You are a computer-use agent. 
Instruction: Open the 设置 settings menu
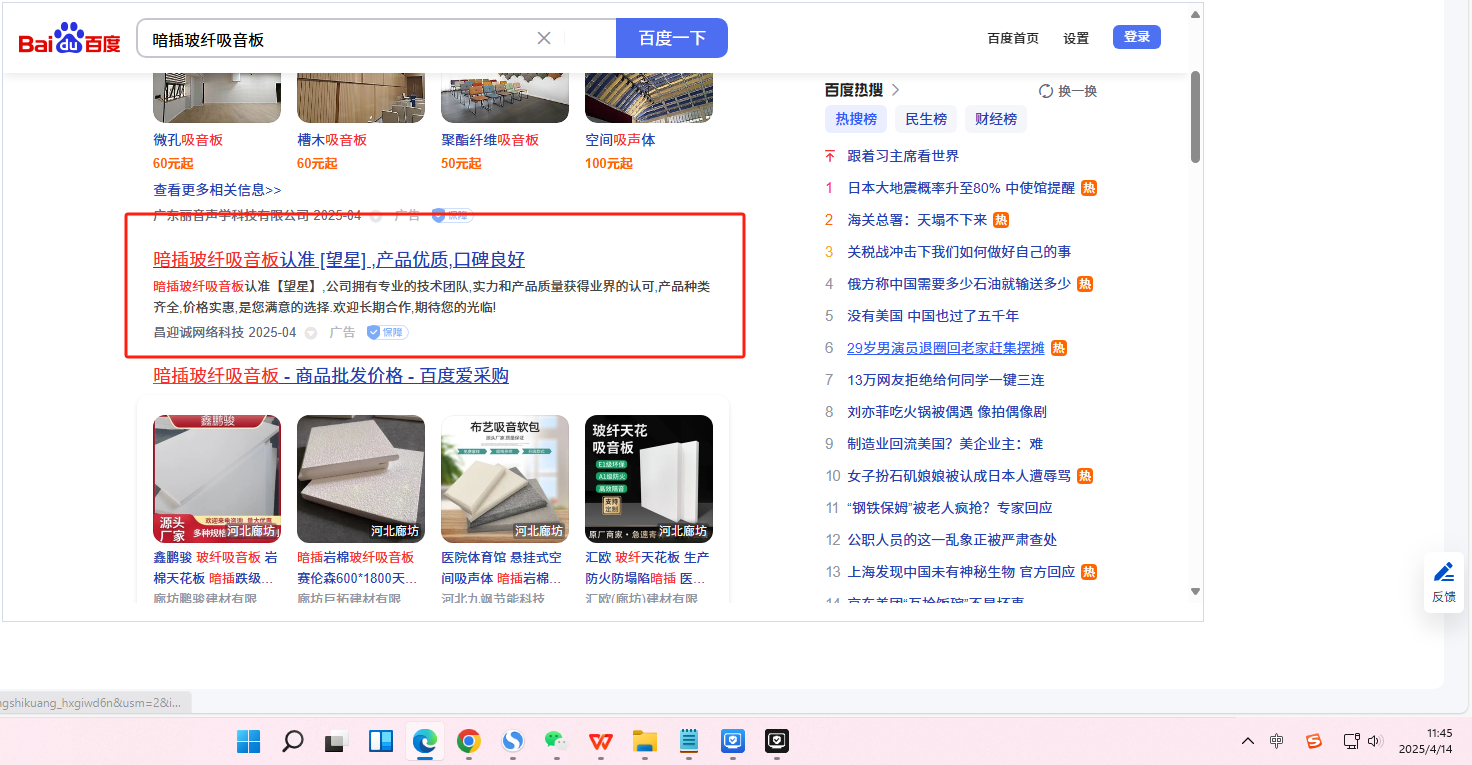[1076, 38]
